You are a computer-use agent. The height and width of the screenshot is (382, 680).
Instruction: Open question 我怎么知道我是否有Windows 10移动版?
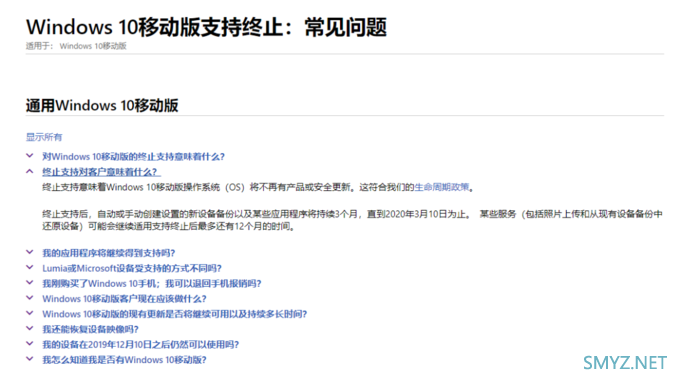(x=124, y=360)
